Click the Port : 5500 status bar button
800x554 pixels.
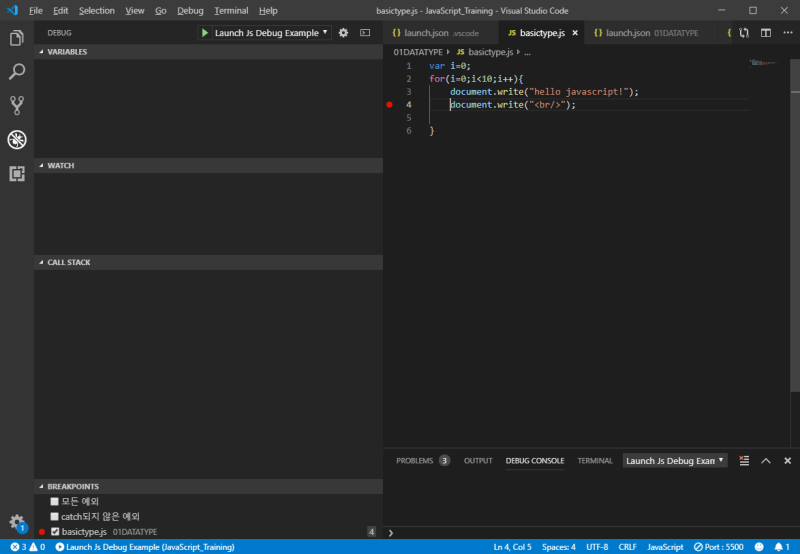pyautogui.click(x=718, y=547)
